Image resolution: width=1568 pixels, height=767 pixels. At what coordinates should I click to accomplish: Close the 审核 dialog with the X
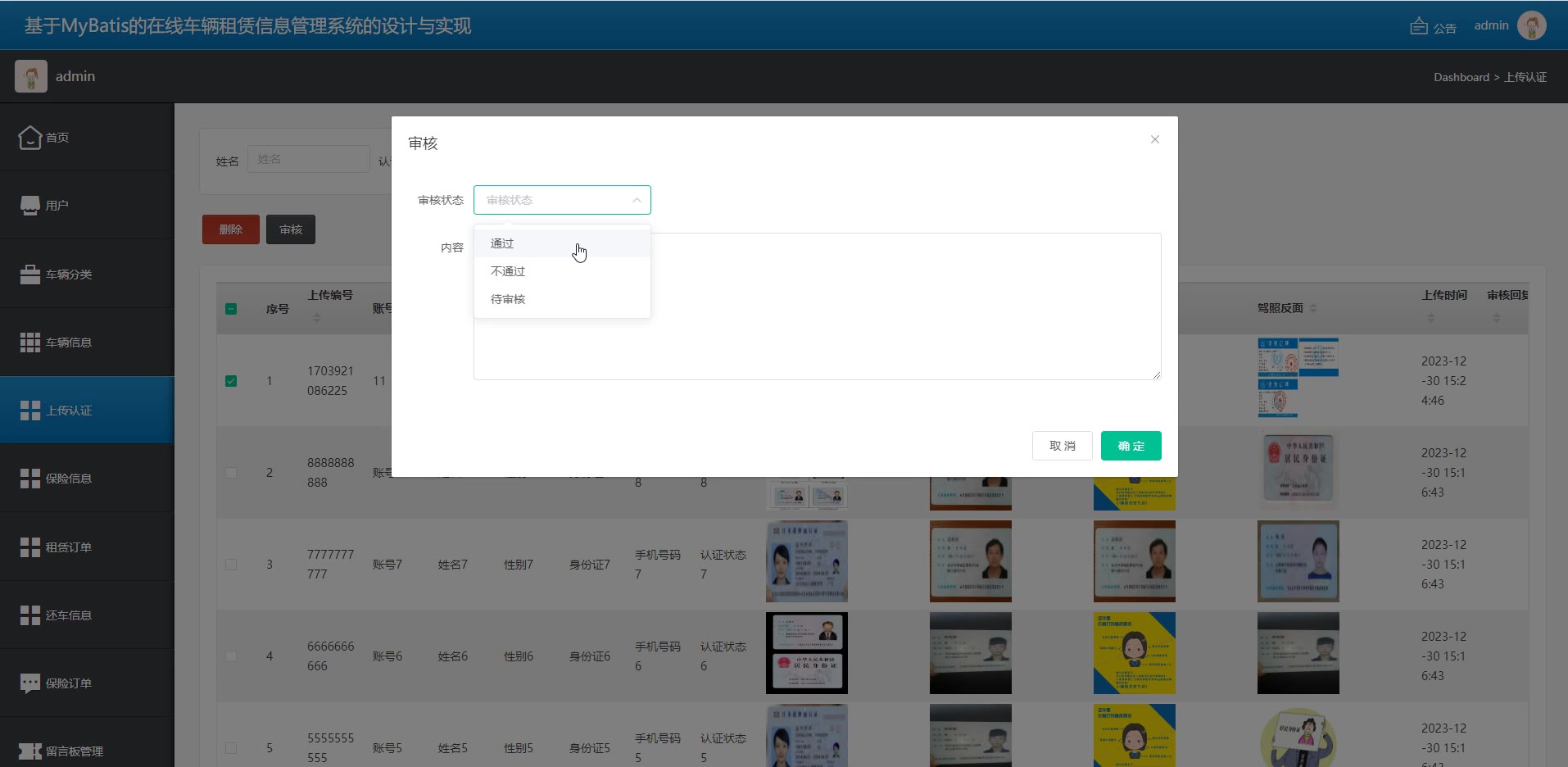point(1154,139)
